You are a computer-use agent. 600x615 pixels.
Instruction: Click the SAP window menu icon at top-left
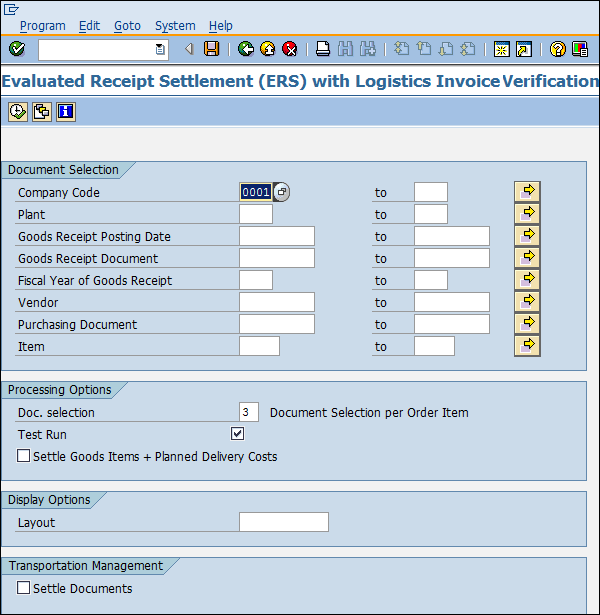click(11, 9)
